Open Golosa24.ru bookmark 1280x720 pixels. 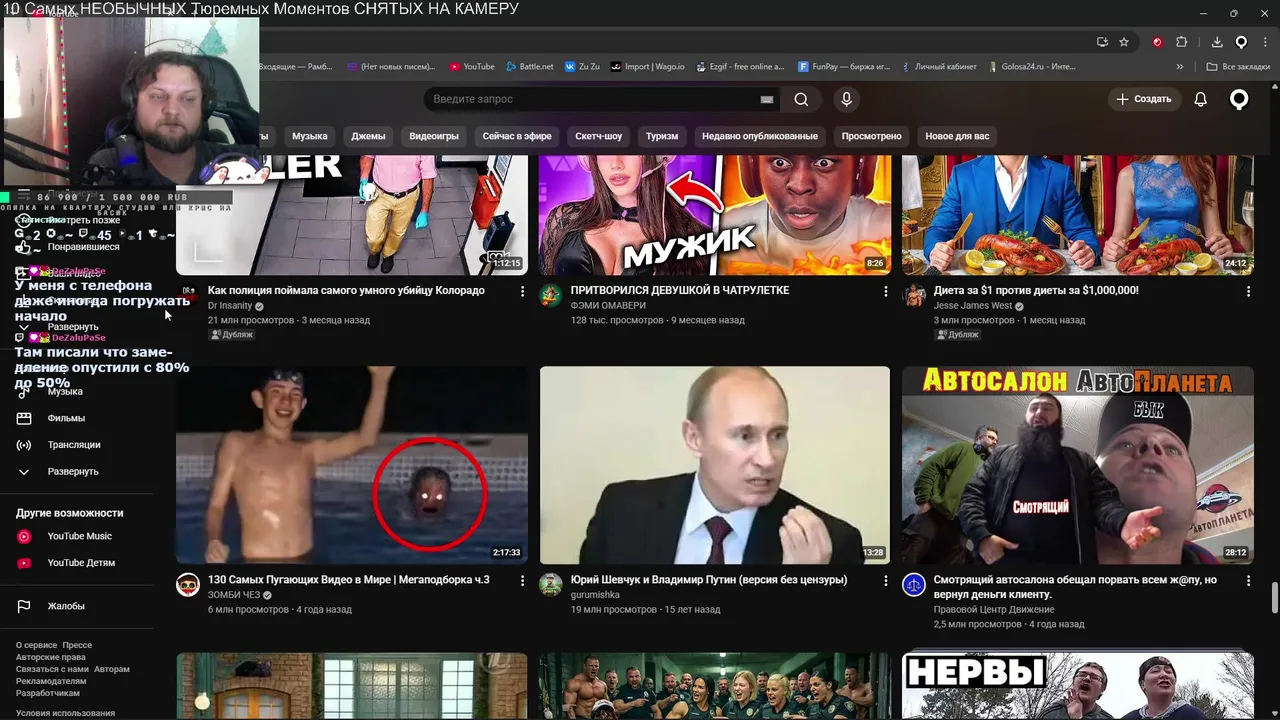click(1031, 67)
